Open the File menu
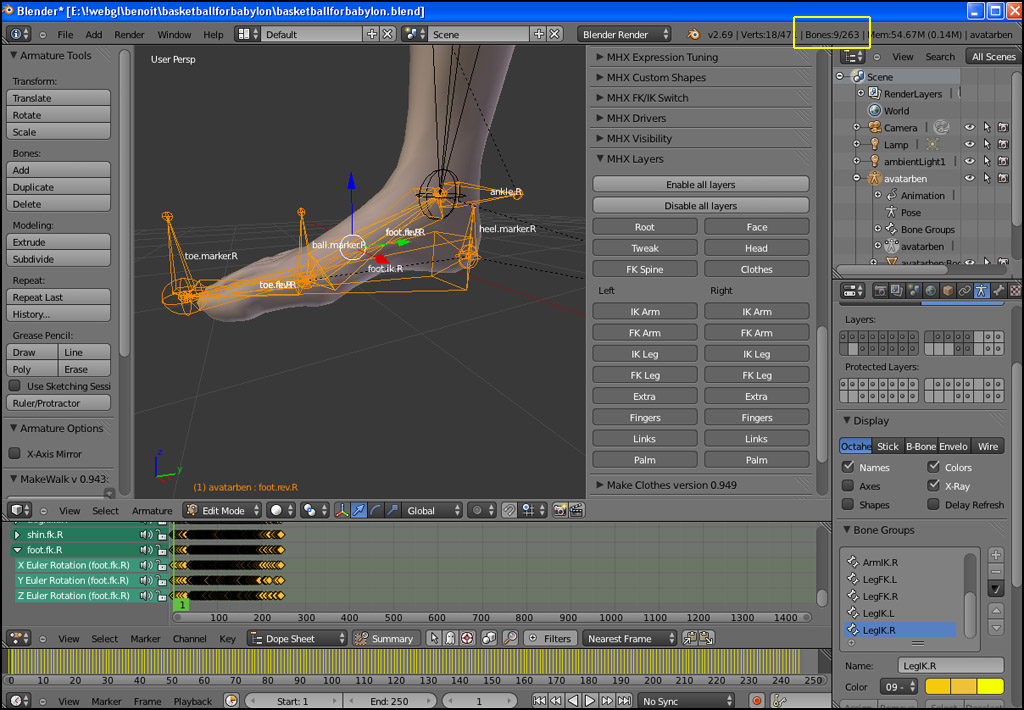 pos(65,34)
